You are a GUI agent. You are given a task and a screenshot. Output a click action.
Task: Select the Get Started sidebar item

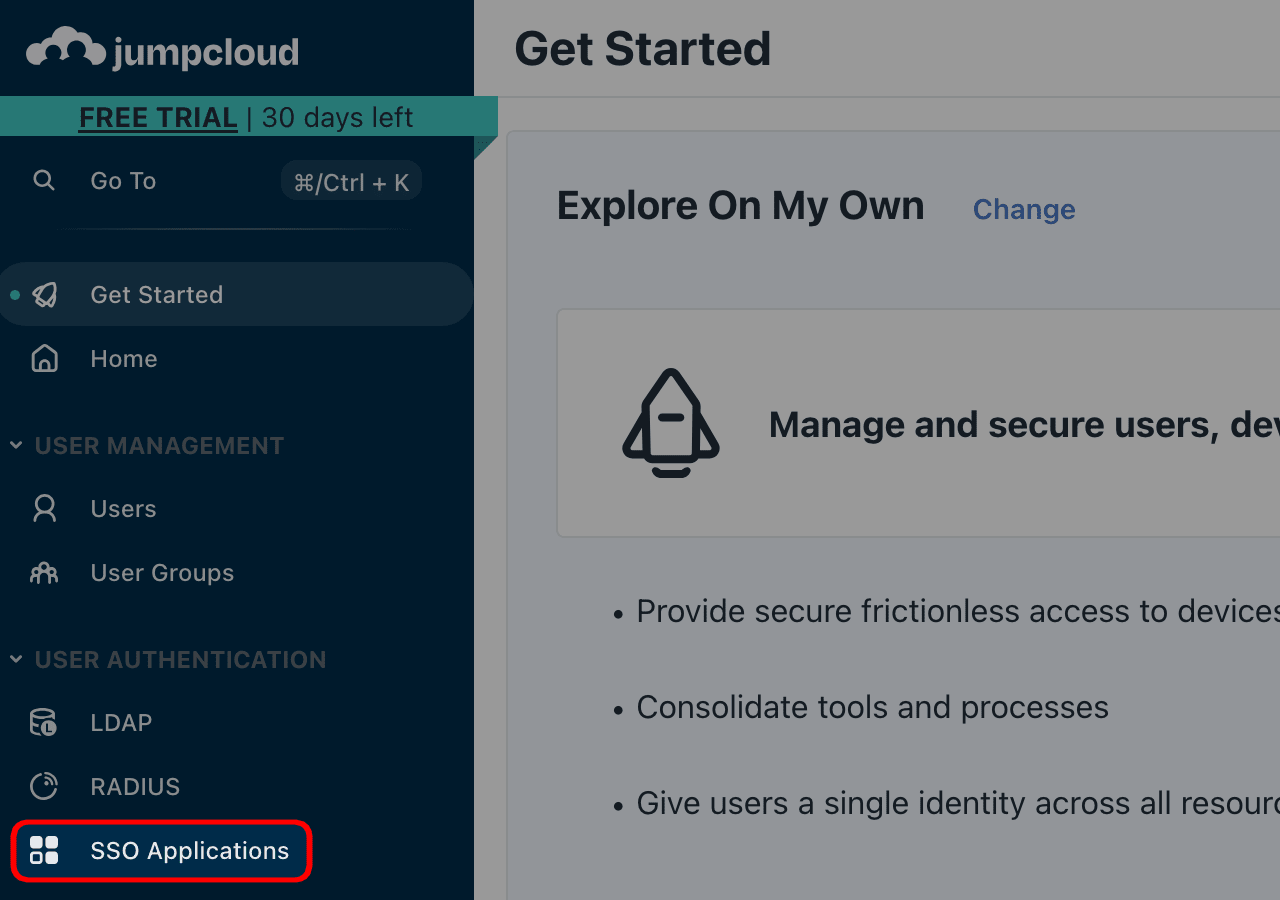click(x=237, y=294)
